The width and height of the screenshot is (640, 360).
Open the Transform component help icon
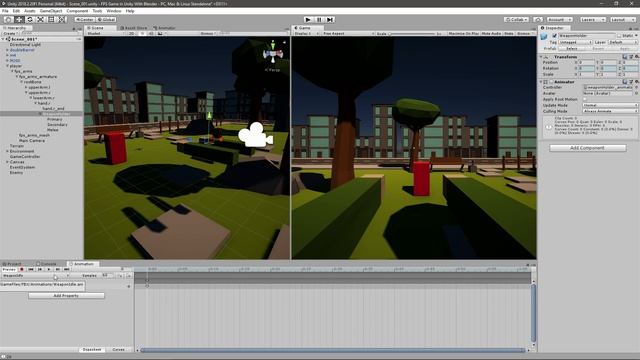(625, 57)
